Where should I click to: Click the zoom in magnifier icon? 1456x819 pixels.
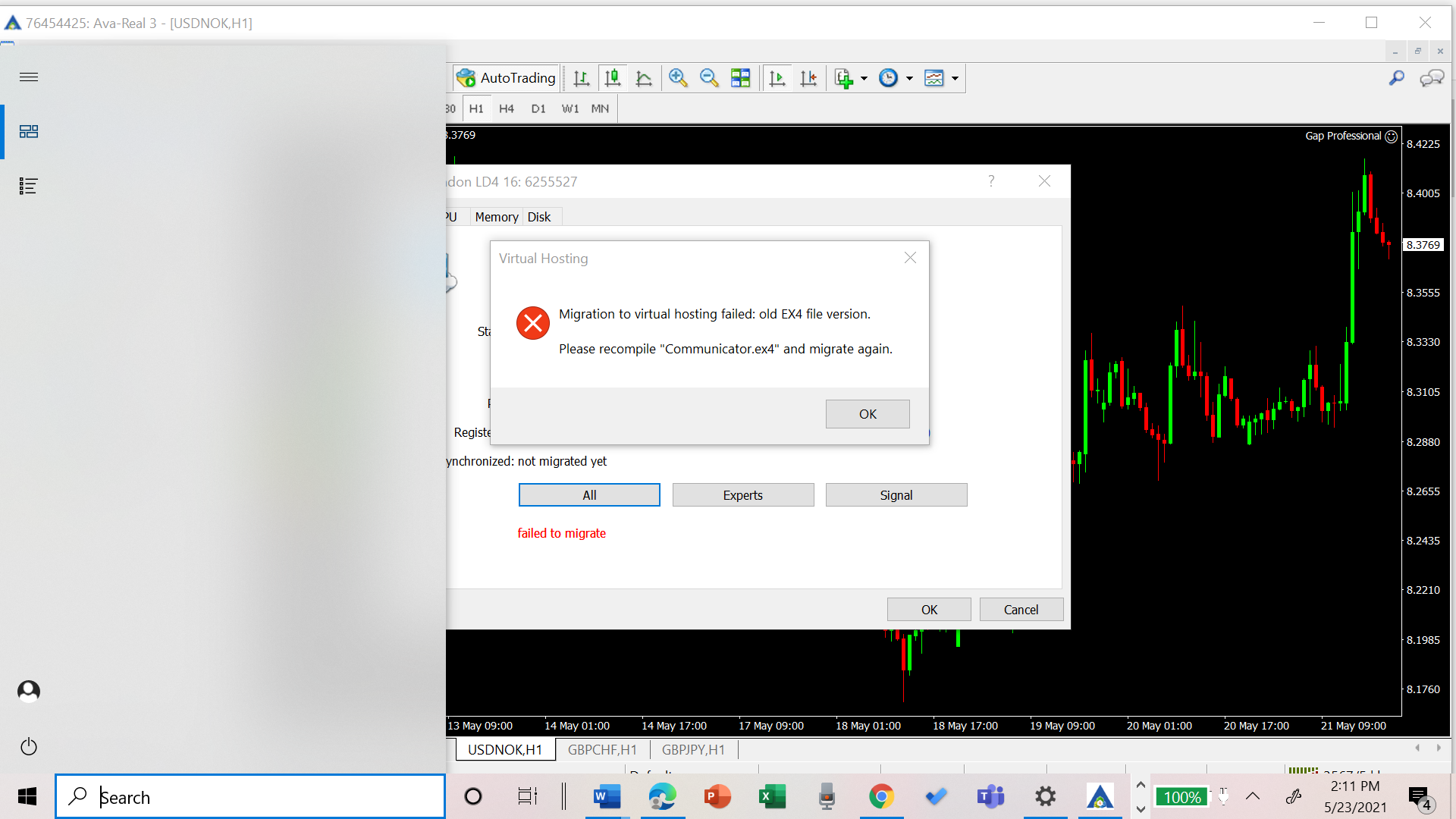678,78
